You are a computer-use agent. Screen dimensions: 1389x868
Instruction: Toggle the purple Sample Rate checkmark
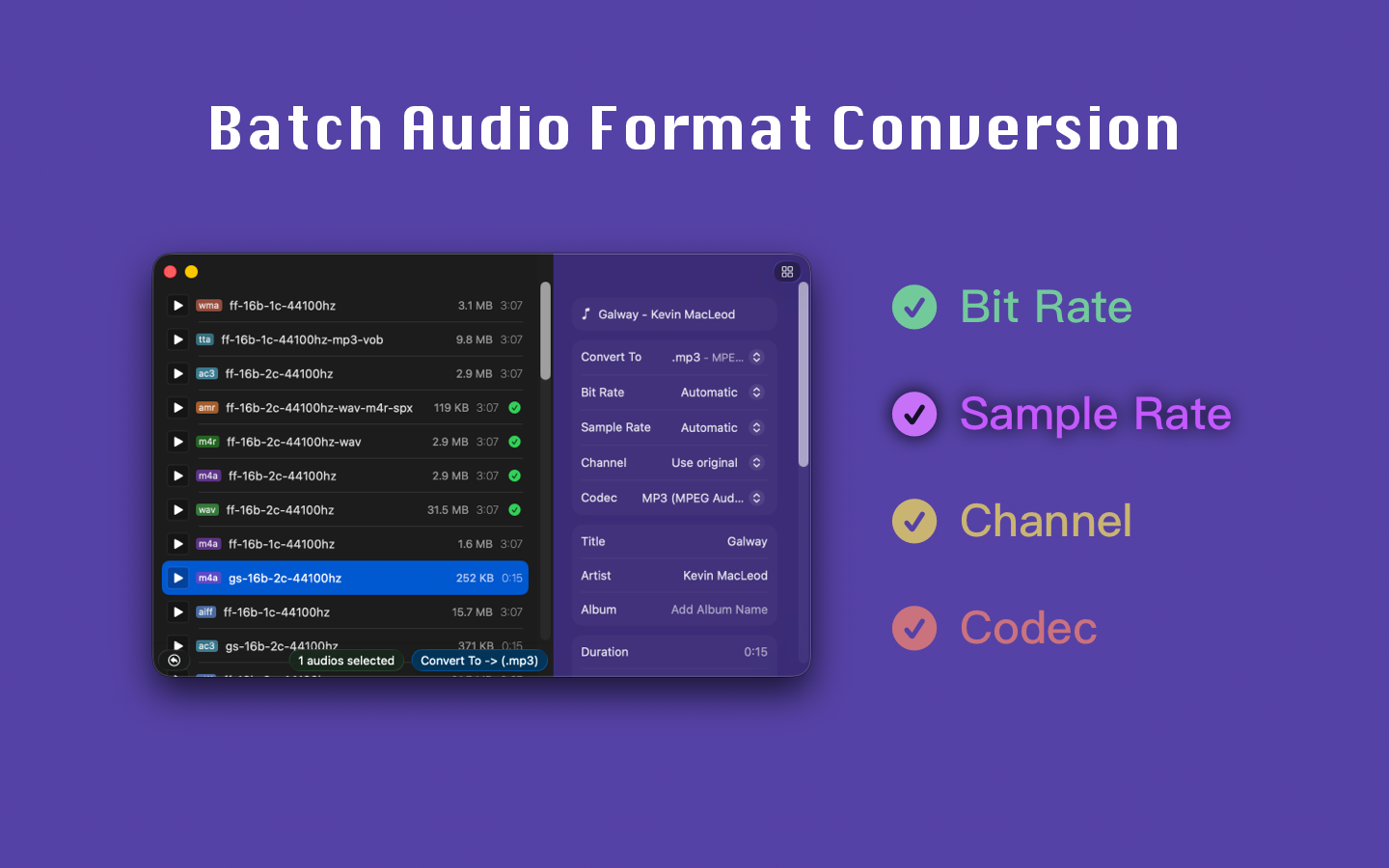coord(914,415)
